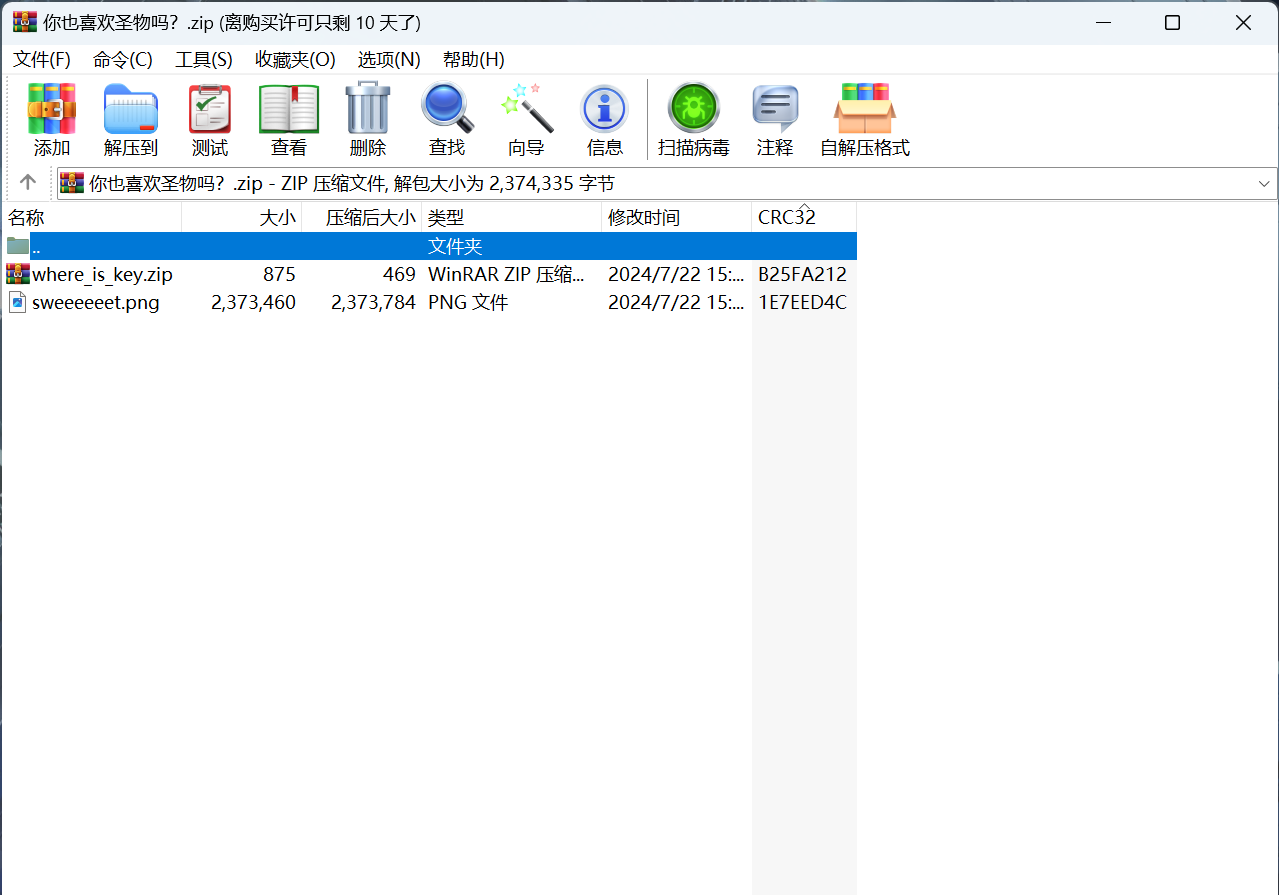The height and width of the screenshot is (895, 1279).
Task: Sort by the 修改时间 column header
Action: pyautogui.click(x=677, y=217)
